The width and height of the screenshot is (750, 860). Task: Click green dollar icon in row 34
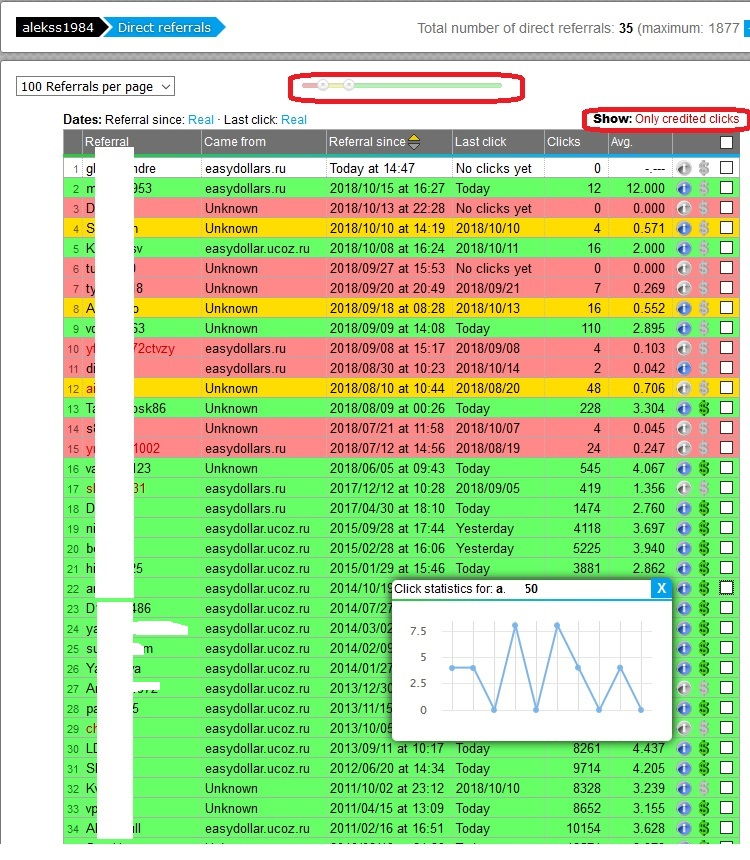click(704, 828)
